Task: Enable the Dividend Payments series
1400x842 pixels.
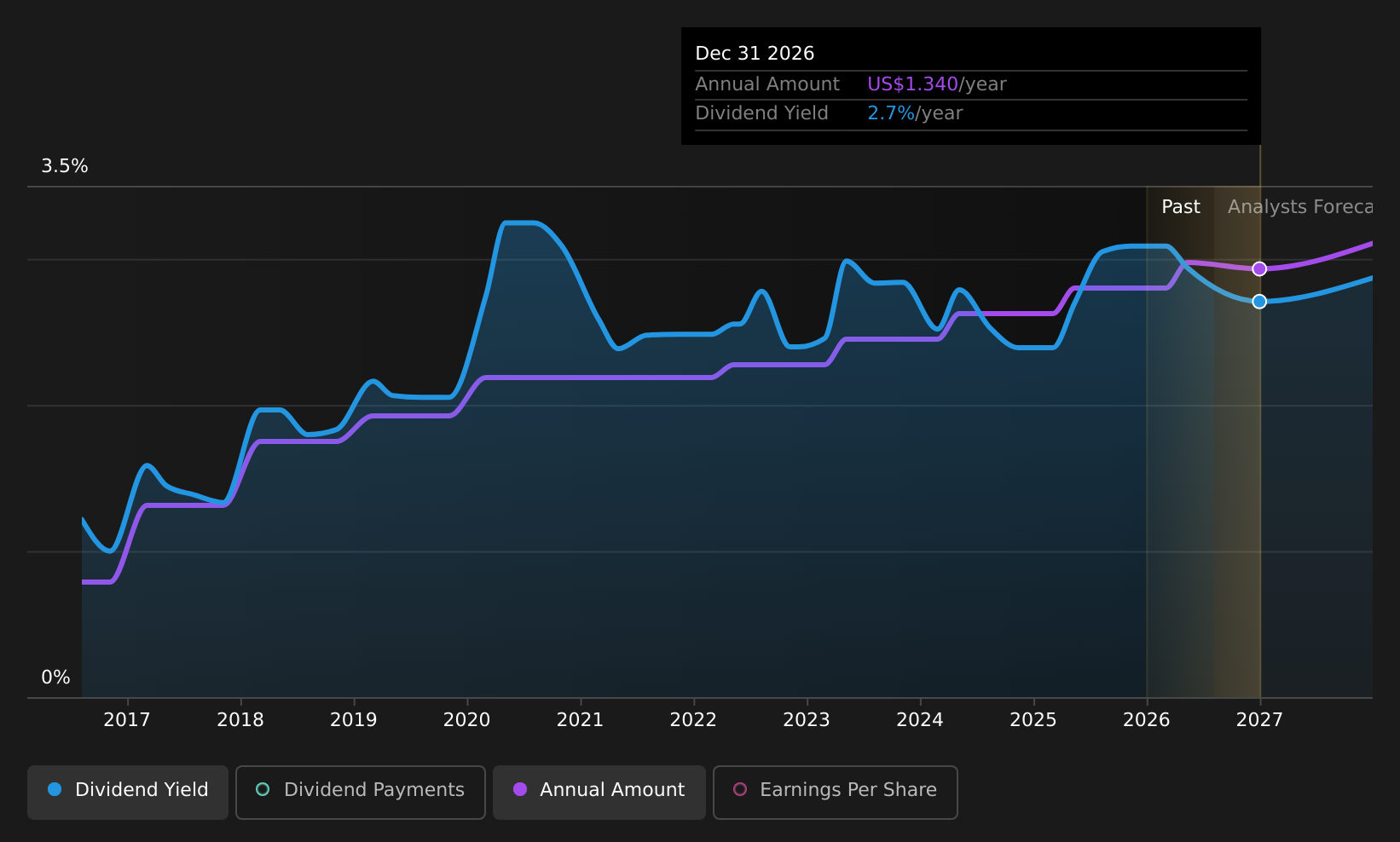Action: point(360,792)
